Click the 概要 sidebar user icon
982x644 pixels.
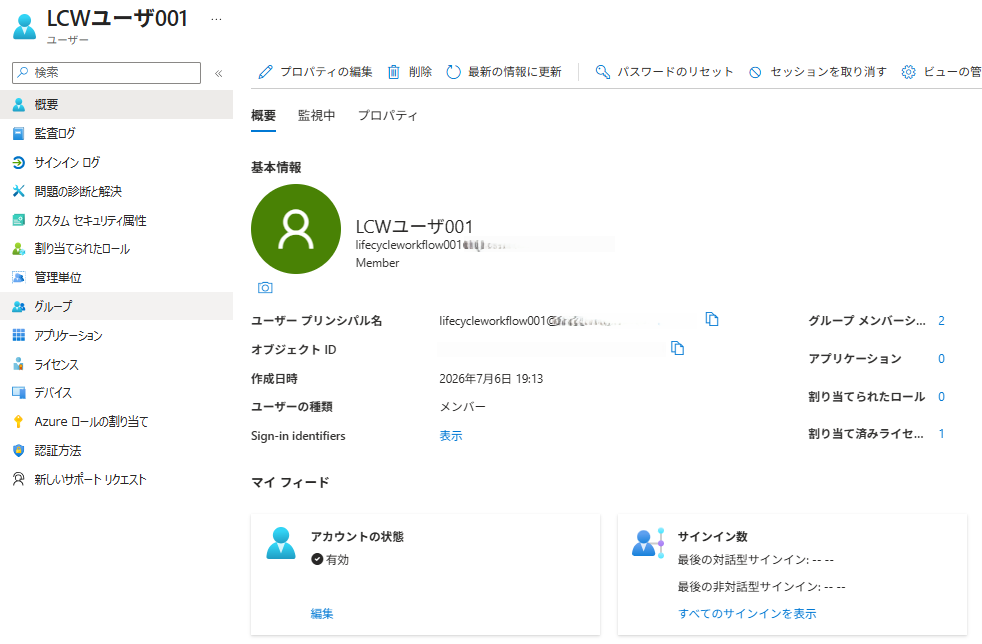(x=19, y=105)
